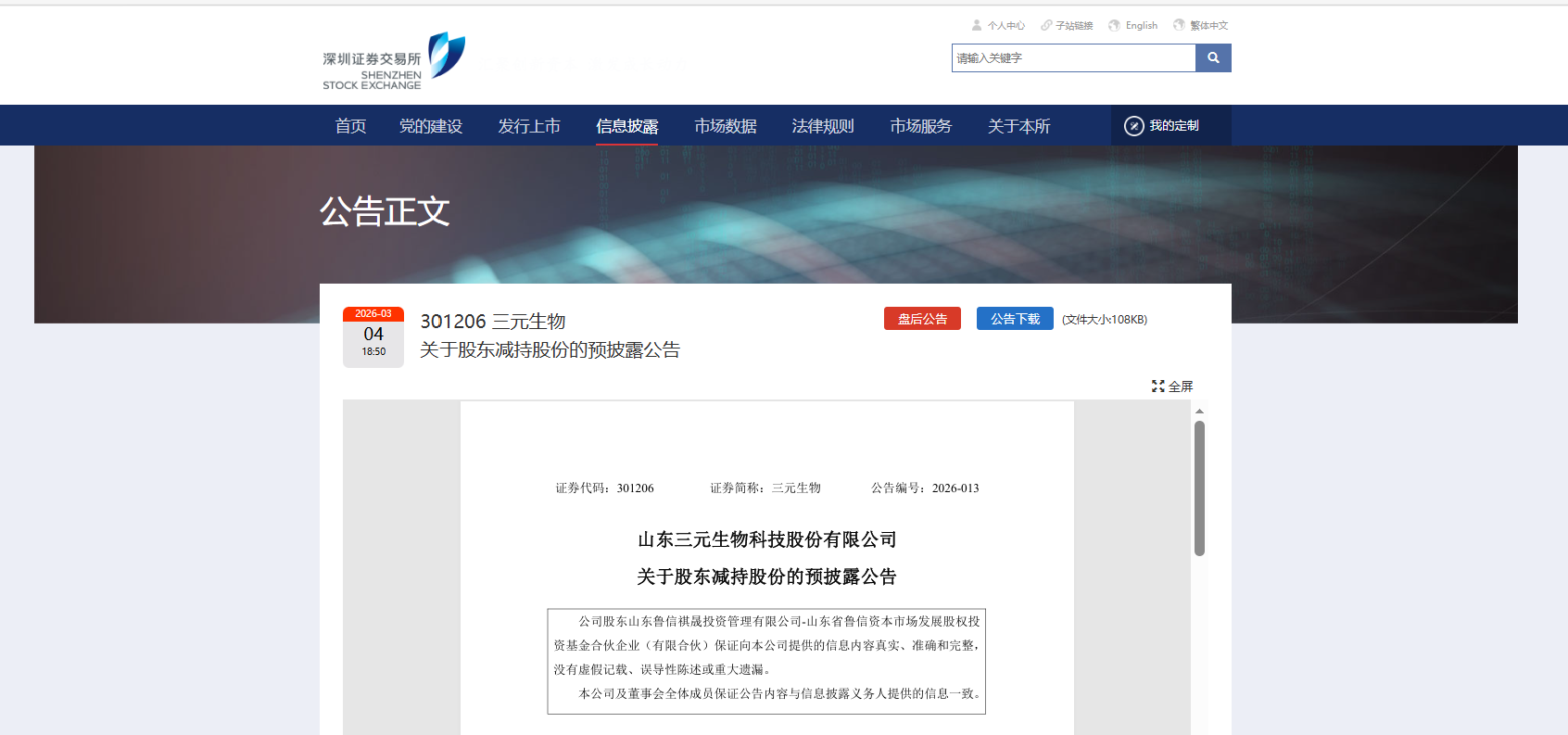This screenshot has width=1568, height=735.
Task: Click the document viewer scrollbar thumb
Action: [1199, 488]
